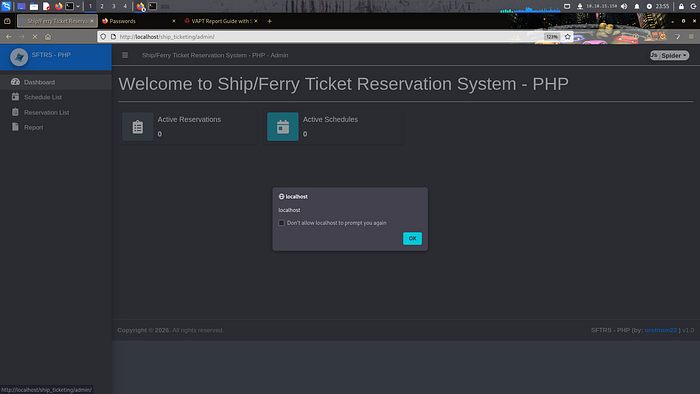
Task: Click the browser home icon
Action: pyautogui.click(x=48, y=37)
